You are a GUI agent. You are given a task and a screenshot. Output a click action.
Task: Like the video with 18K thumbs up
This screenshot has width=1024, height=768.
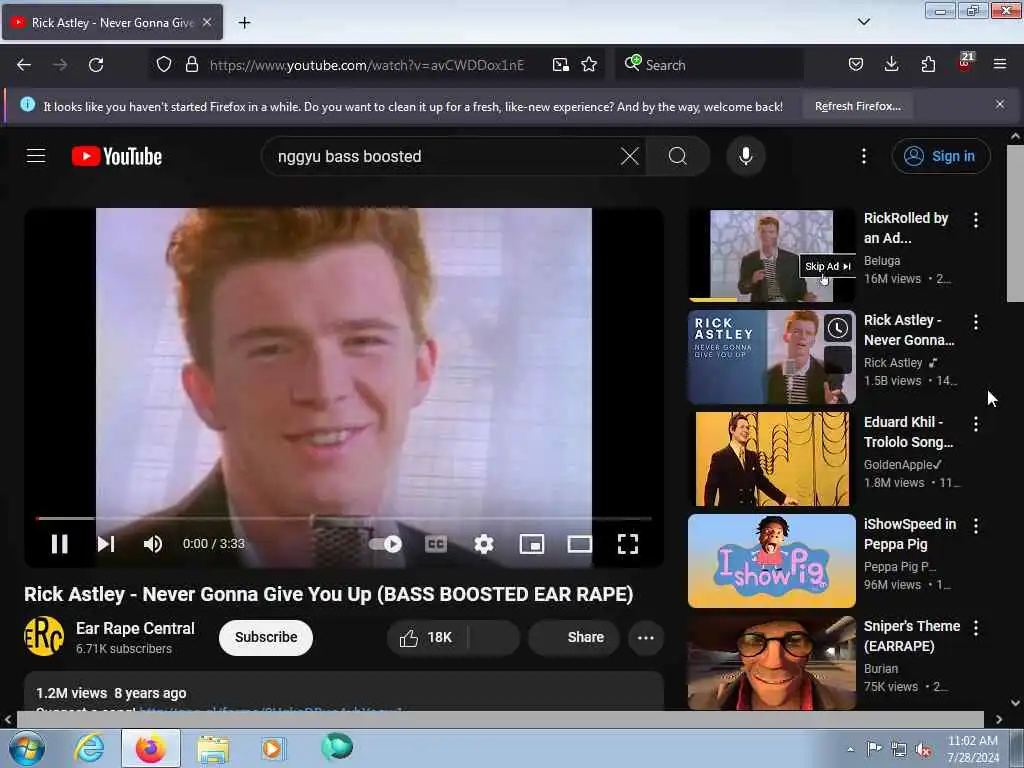427,637
